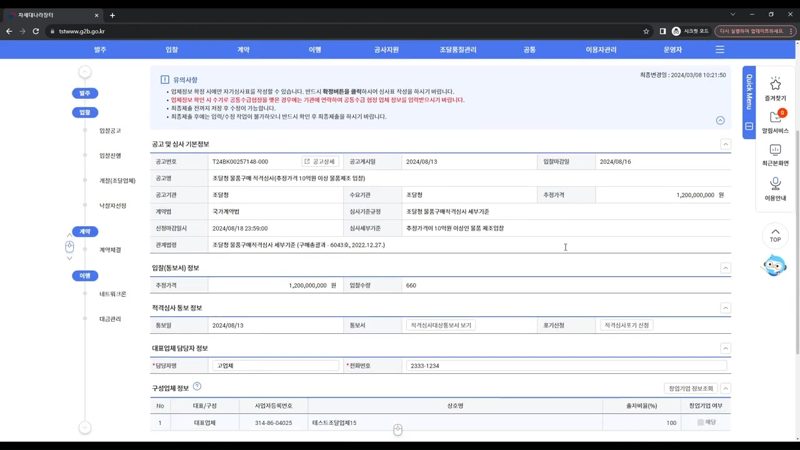800x450 pixels.
Task: Open browser tab search dropdown arrow
Action: coord(733,14)
